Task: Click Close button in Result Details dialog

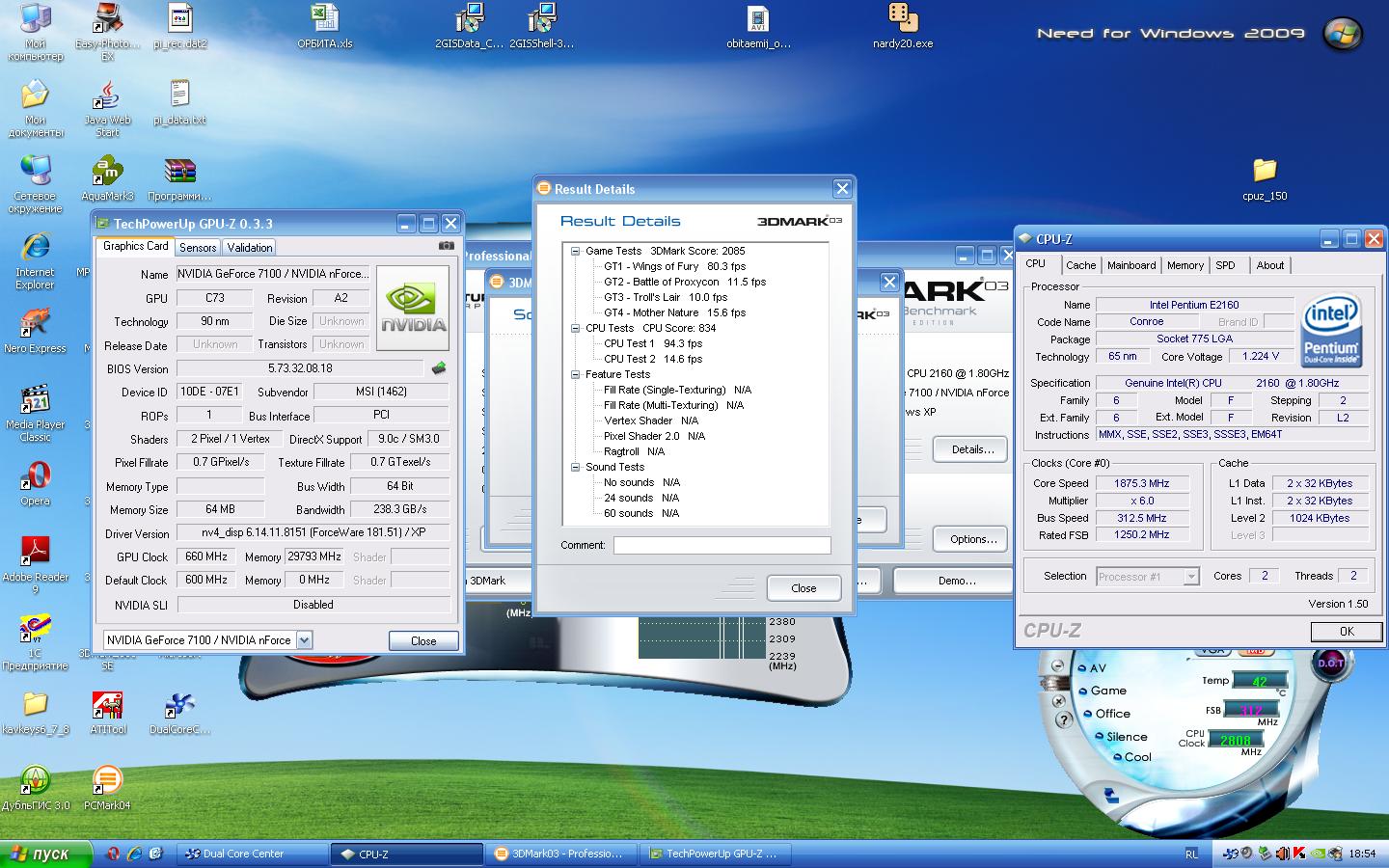Action: pyautogui.click(x=803, y=588)
